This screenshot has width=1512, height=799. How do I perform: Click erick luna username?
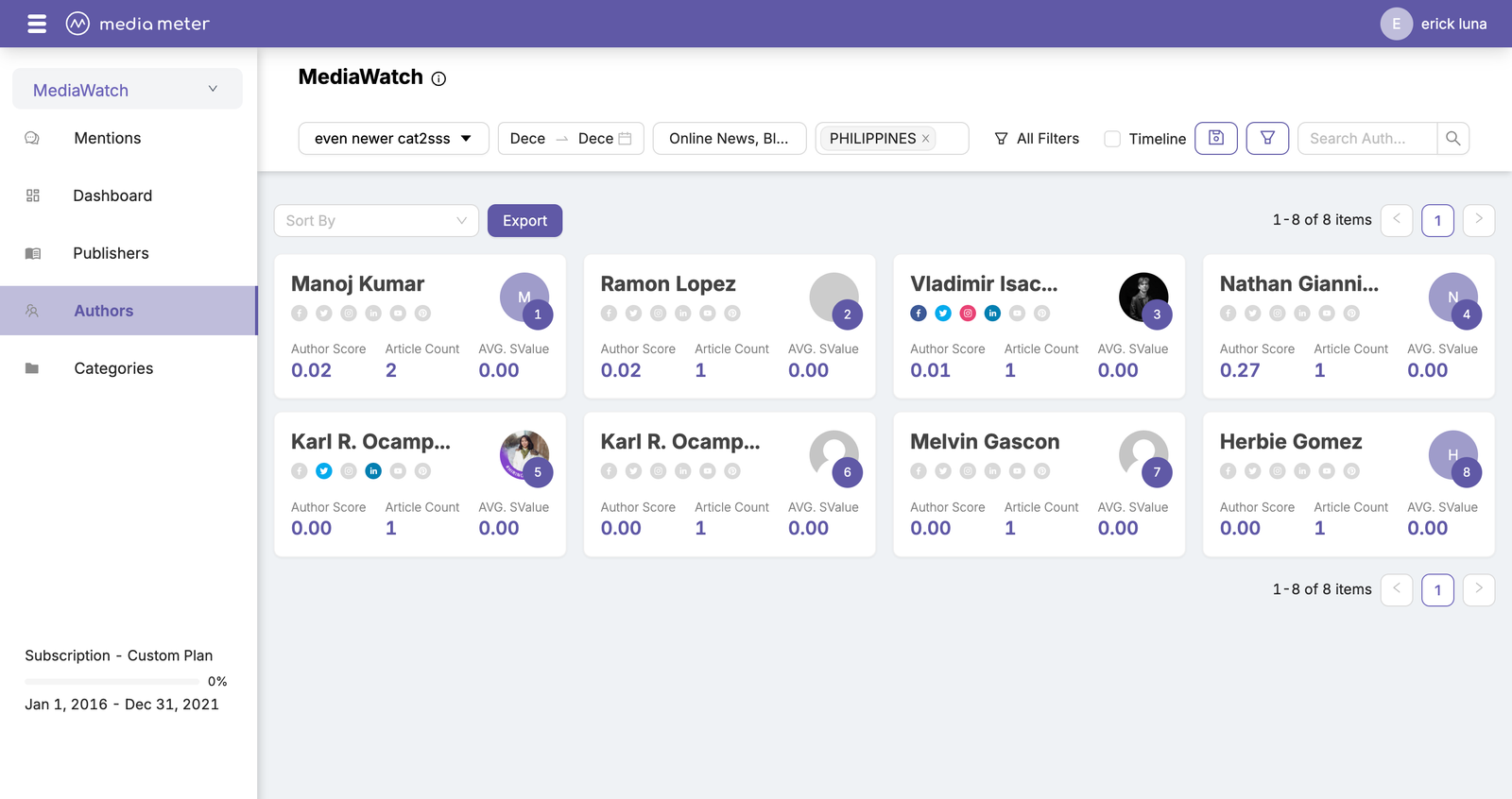(1453, 24)
